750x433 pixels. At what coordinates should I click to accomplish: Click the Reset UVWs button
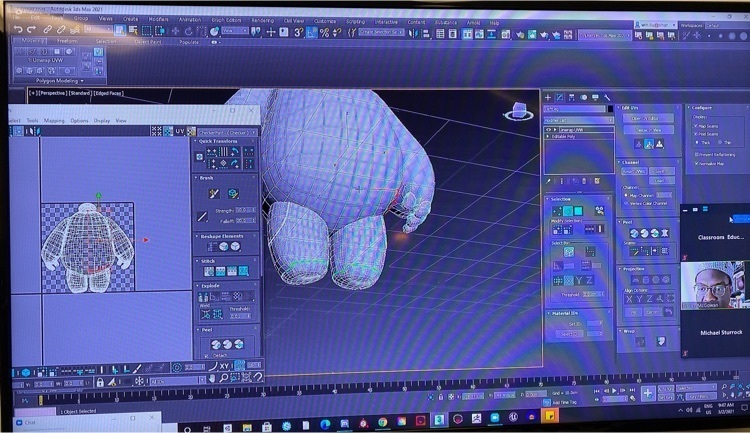[634, 171]
